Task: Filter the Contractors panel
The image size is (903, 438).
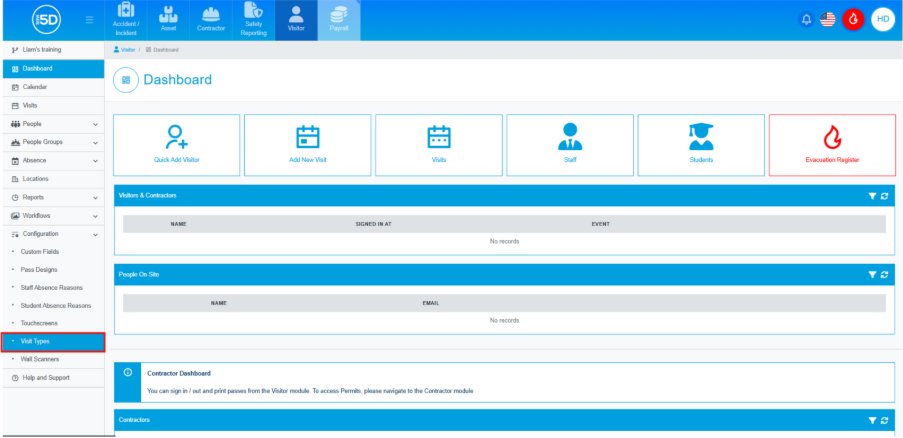Action: pyautogui.click(x=872, y=421)
